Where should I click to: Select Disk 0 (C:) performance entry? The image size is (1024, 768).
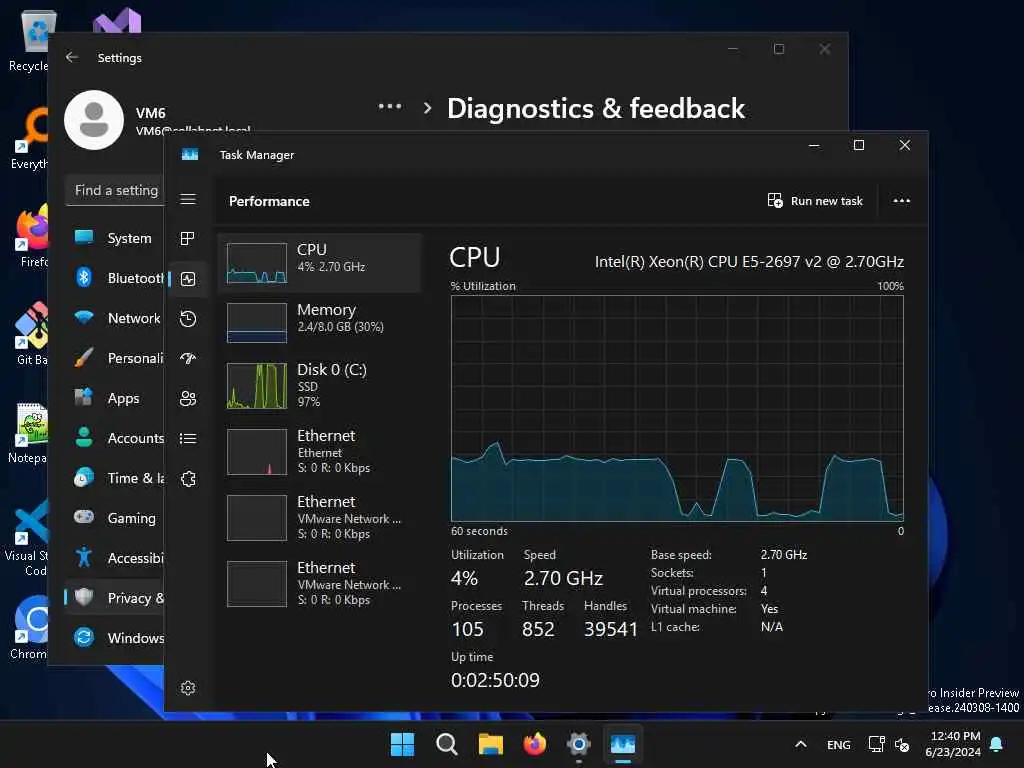pyautogui.click(x=320, y=385)
